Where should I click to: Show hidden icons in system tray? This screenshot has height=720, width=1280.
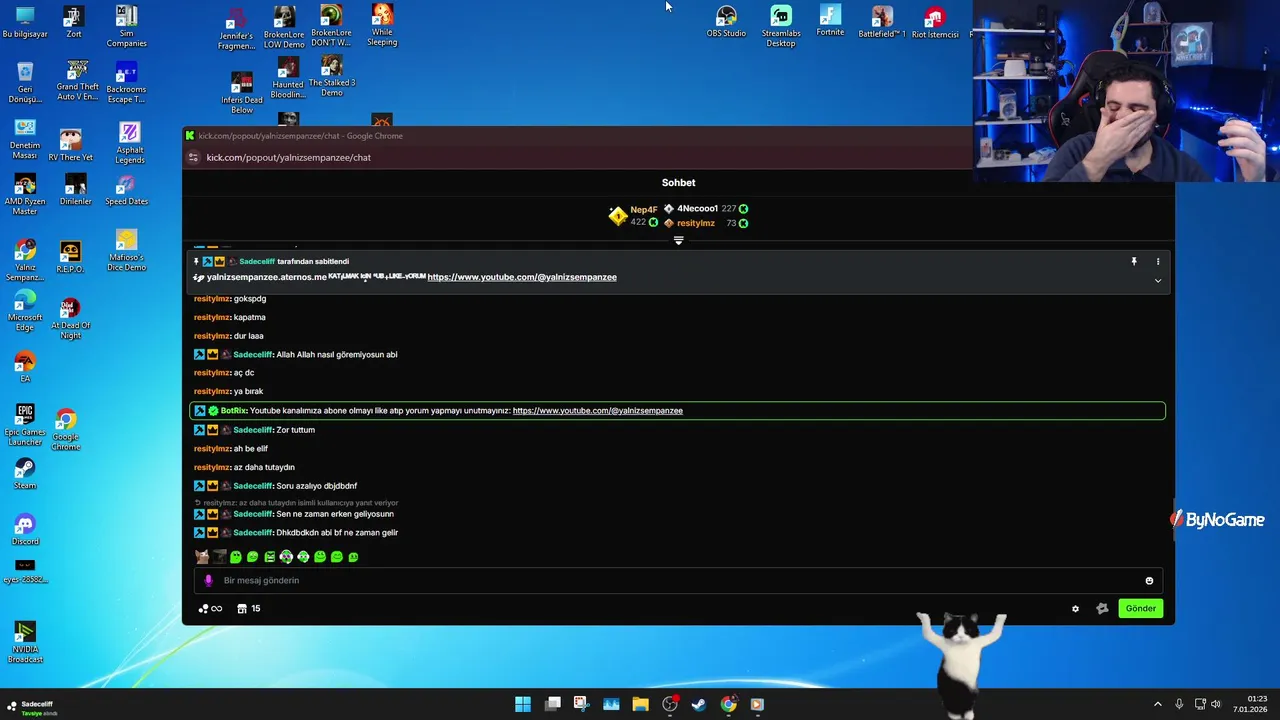1158,704
